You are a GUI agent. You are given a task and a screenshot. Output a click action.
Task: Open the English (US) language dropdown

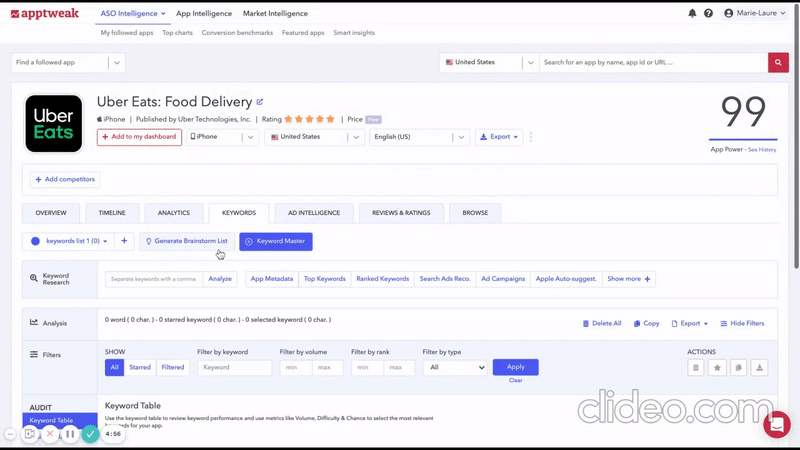(419, 137)
